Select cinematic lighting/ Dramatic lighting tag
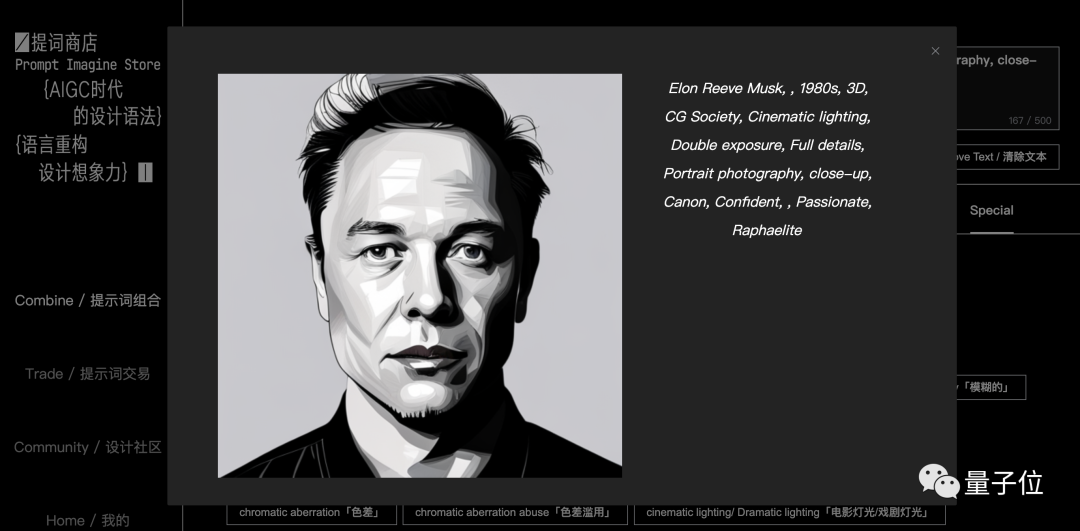This screenshot has height=531, width=1080. [789, 513]
